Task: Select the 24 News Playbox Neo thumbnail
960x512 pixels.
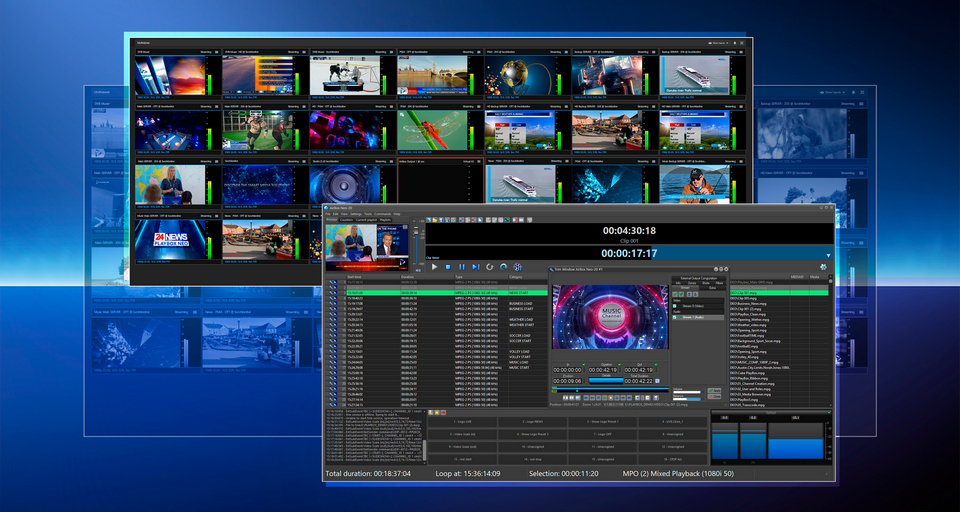Action: [170, 239]
